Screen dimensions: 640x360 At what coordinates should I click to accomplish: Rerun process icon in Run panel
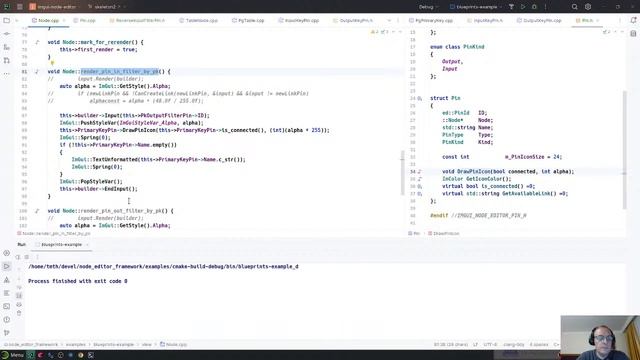coord(18,257)
